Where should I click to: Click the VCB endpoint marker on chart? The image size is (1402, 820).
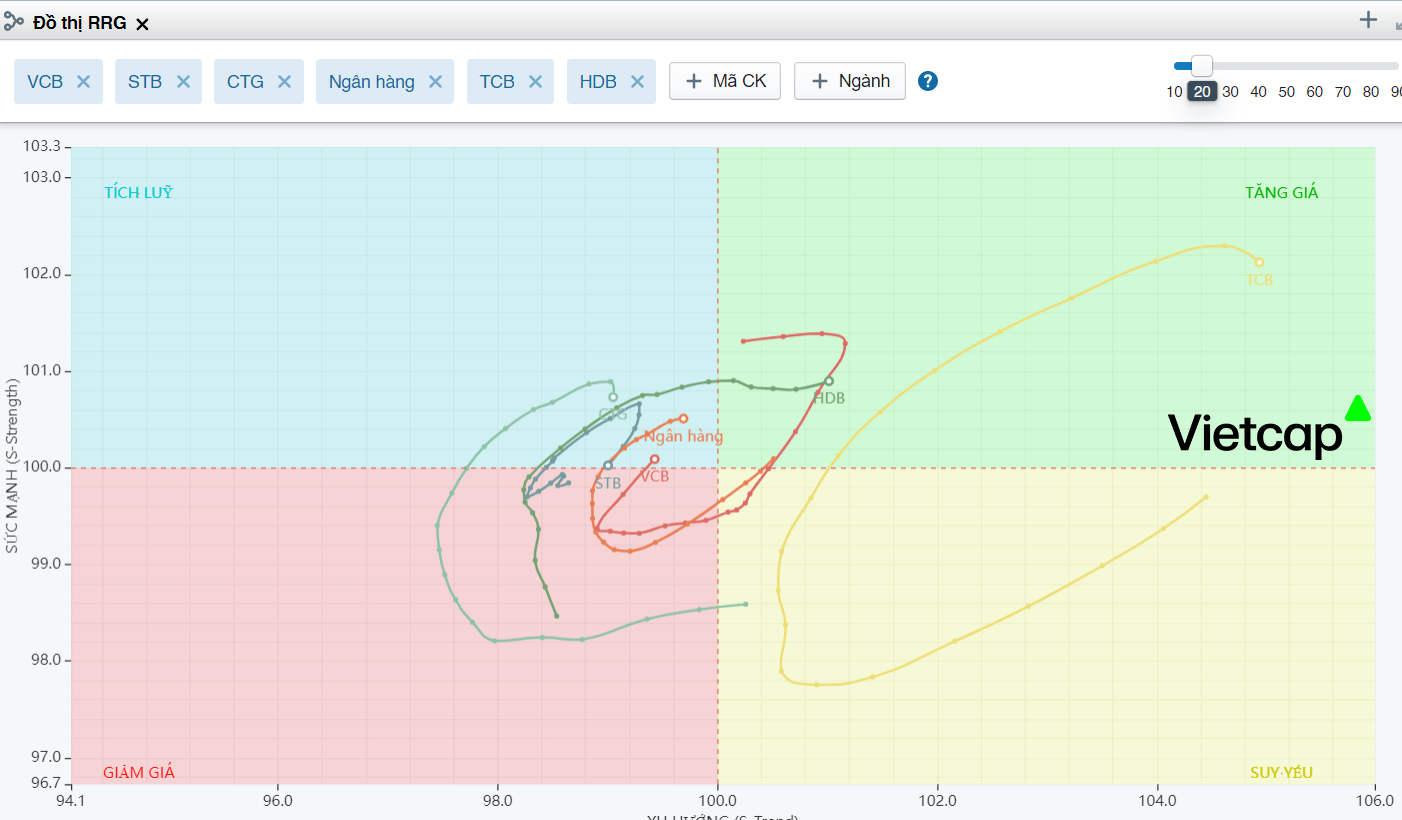point(655,459)
